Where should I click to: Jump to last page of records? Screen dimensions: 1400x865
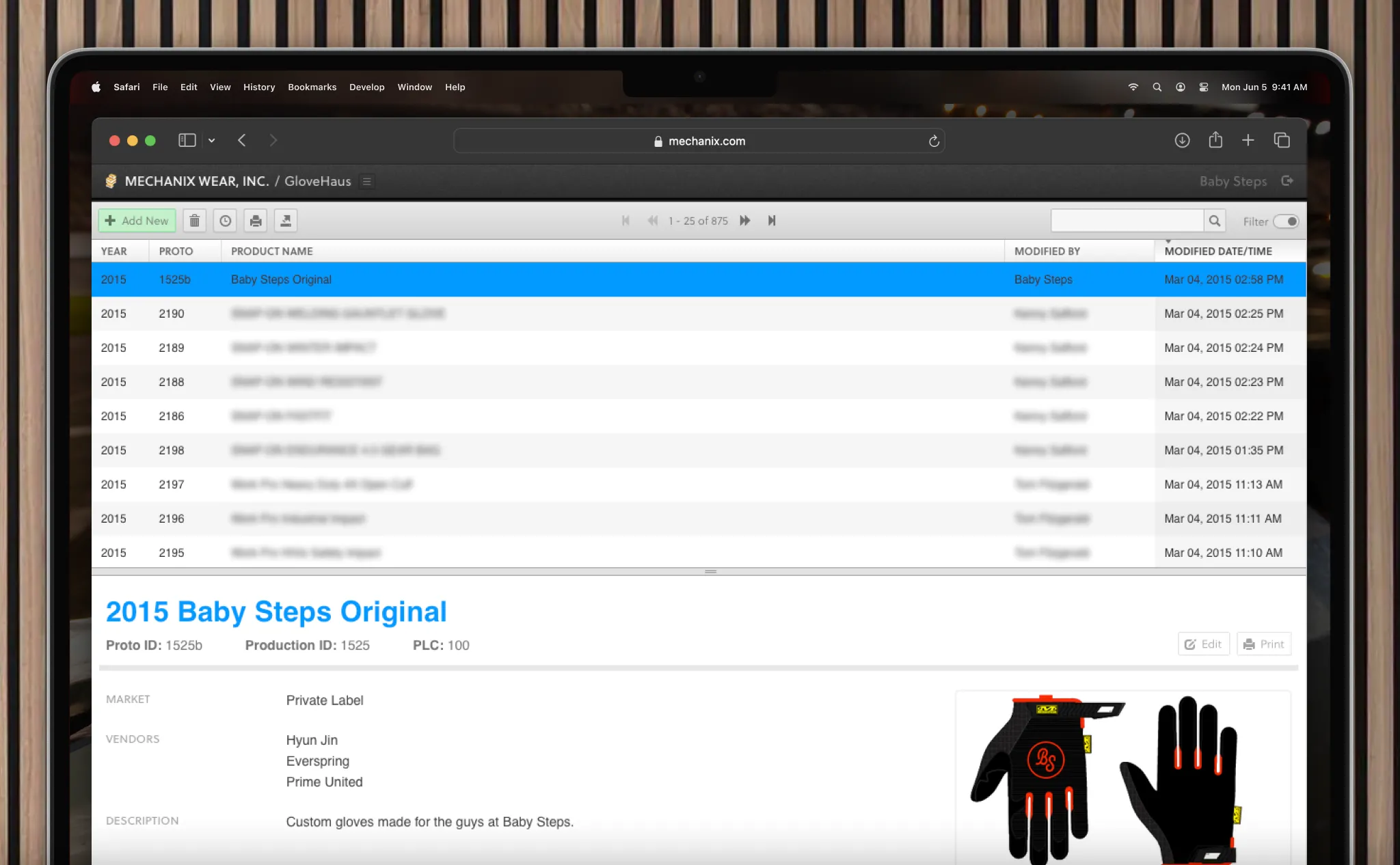tap(772, 221)
